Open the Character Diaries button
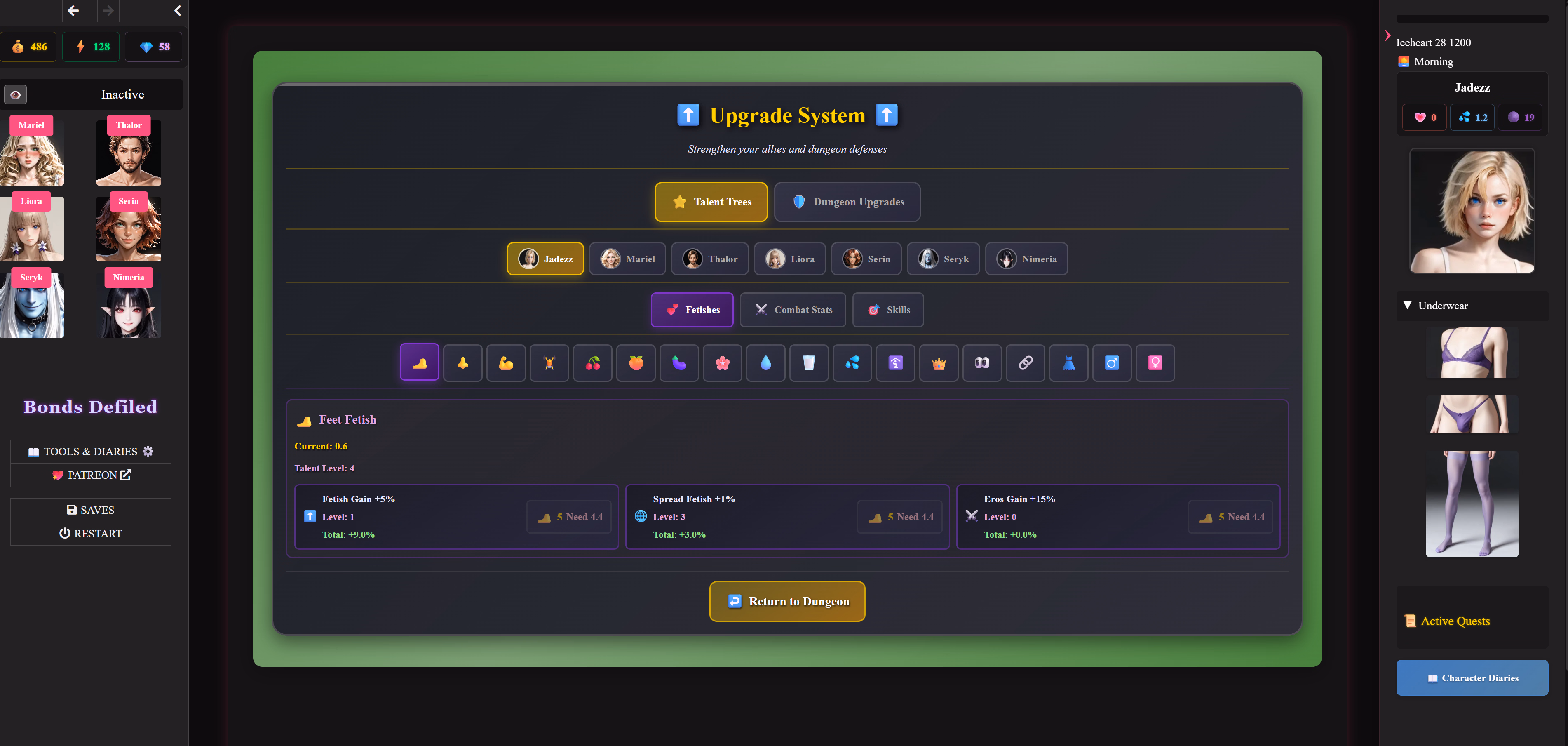The image size is (1568, 746). click(x=1472, y=678)
